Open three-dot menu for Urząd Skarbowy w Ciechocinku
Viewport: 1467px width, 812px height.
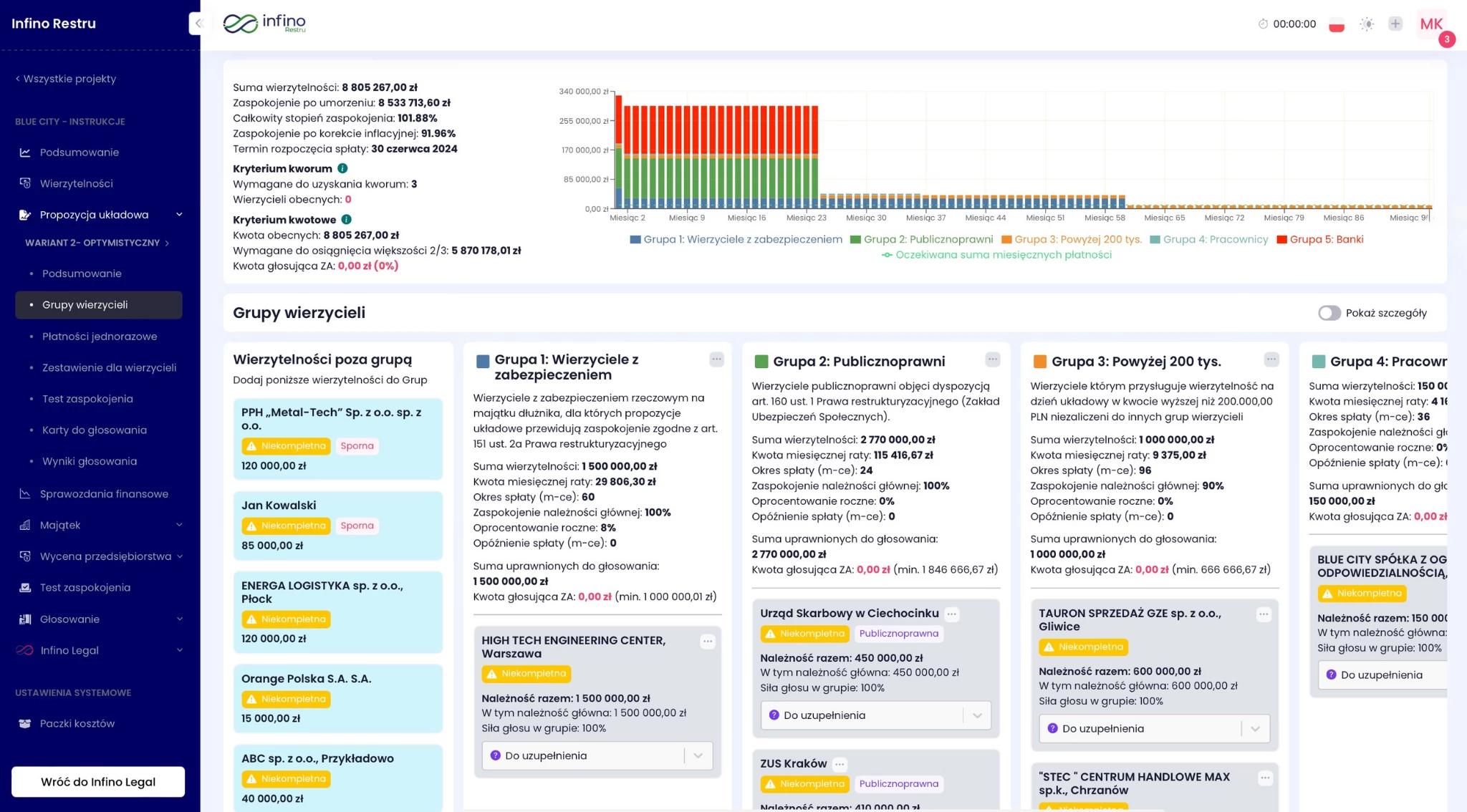[951, 614]
